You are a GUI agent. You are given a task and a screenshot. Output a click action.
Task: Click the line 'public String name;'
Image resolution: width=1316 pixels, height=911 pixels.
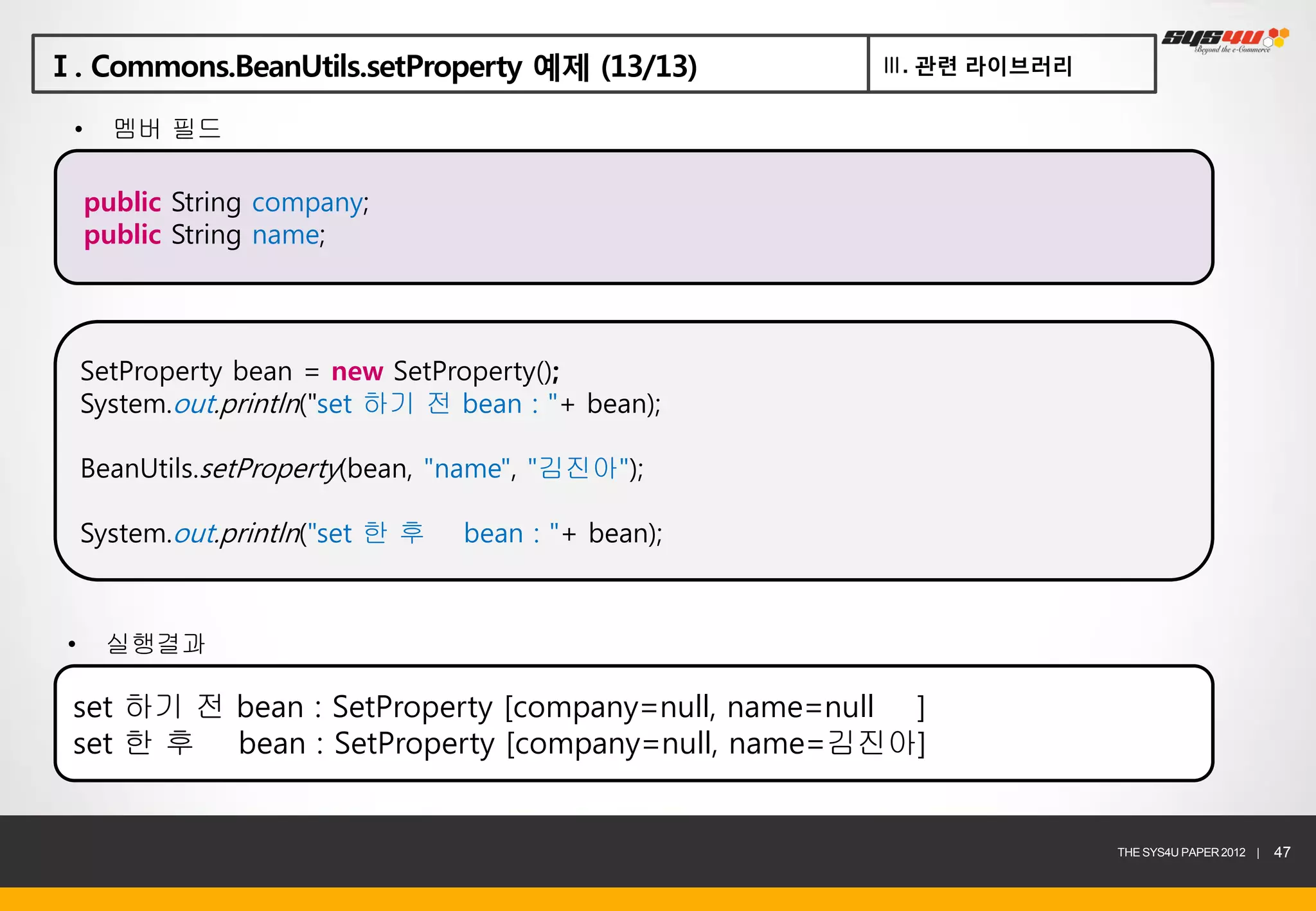204,236
